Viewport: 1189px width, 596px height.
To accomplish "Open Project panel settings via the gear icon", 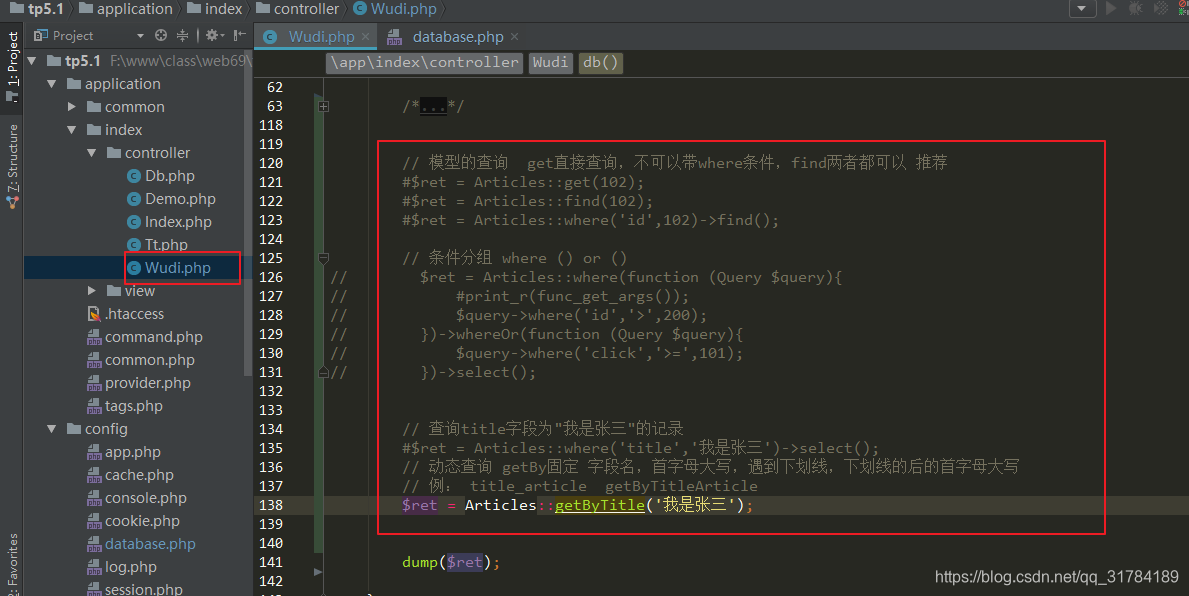I will click(x=211, y=36).
